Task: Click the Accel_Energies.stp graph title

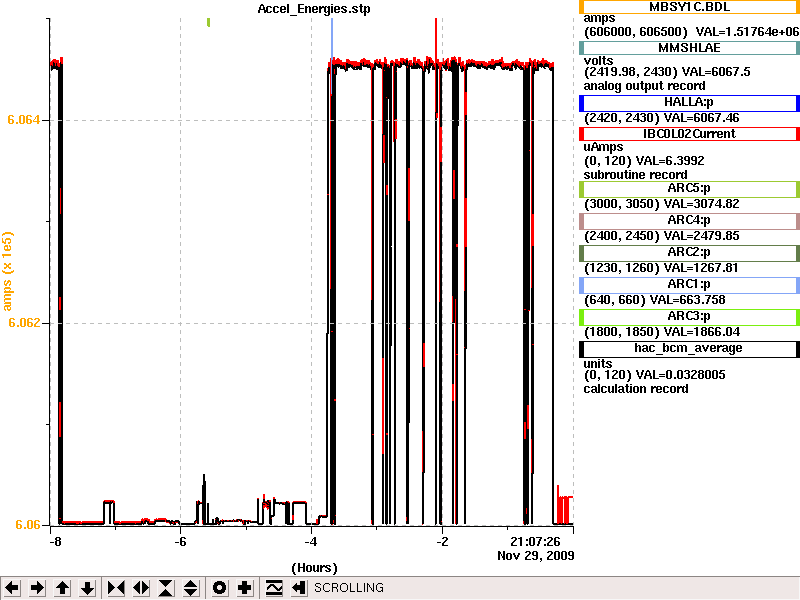Action: coord(314,9)
